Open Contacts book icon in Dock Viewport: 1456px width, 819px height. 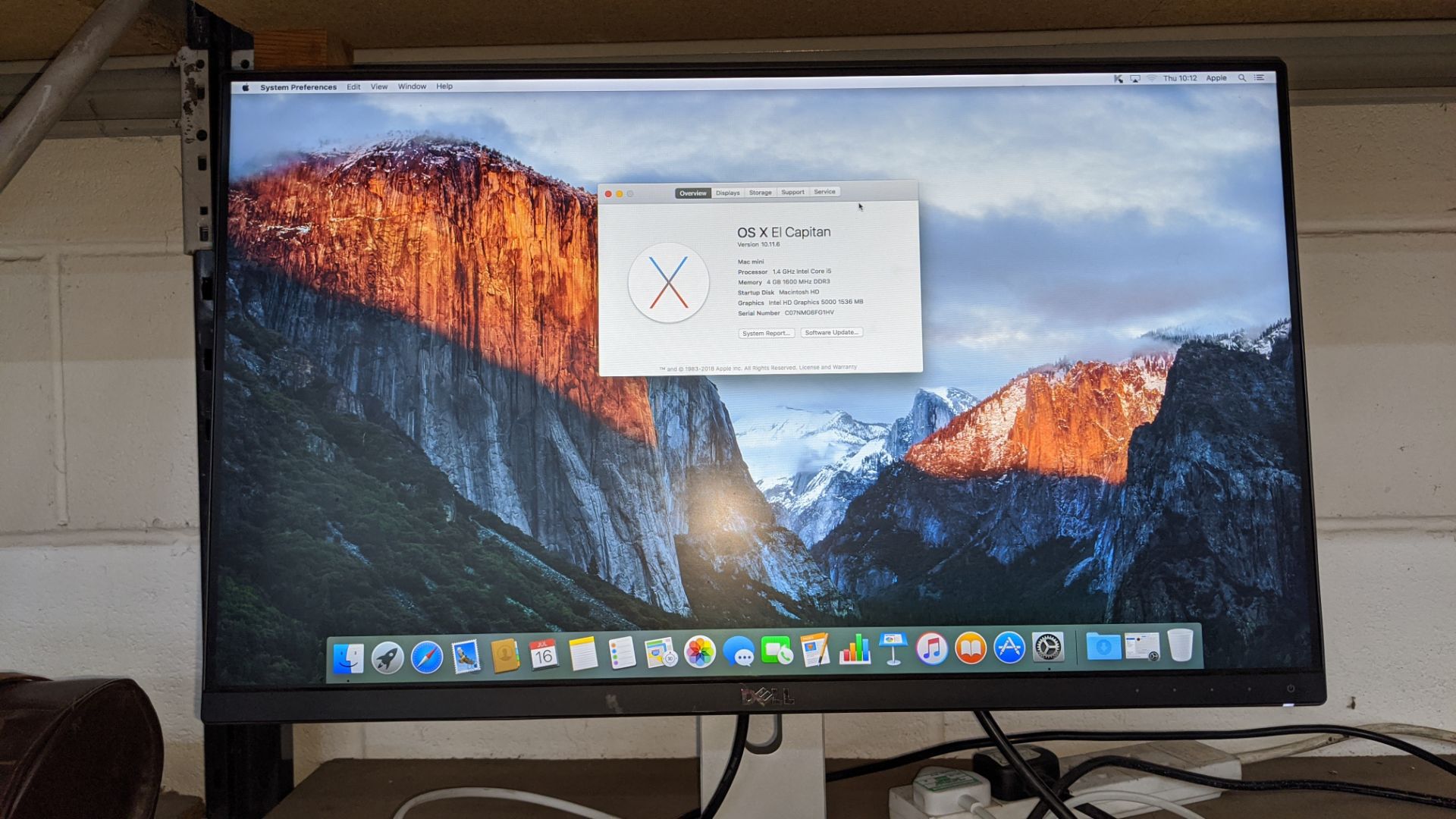click(504, 655)
